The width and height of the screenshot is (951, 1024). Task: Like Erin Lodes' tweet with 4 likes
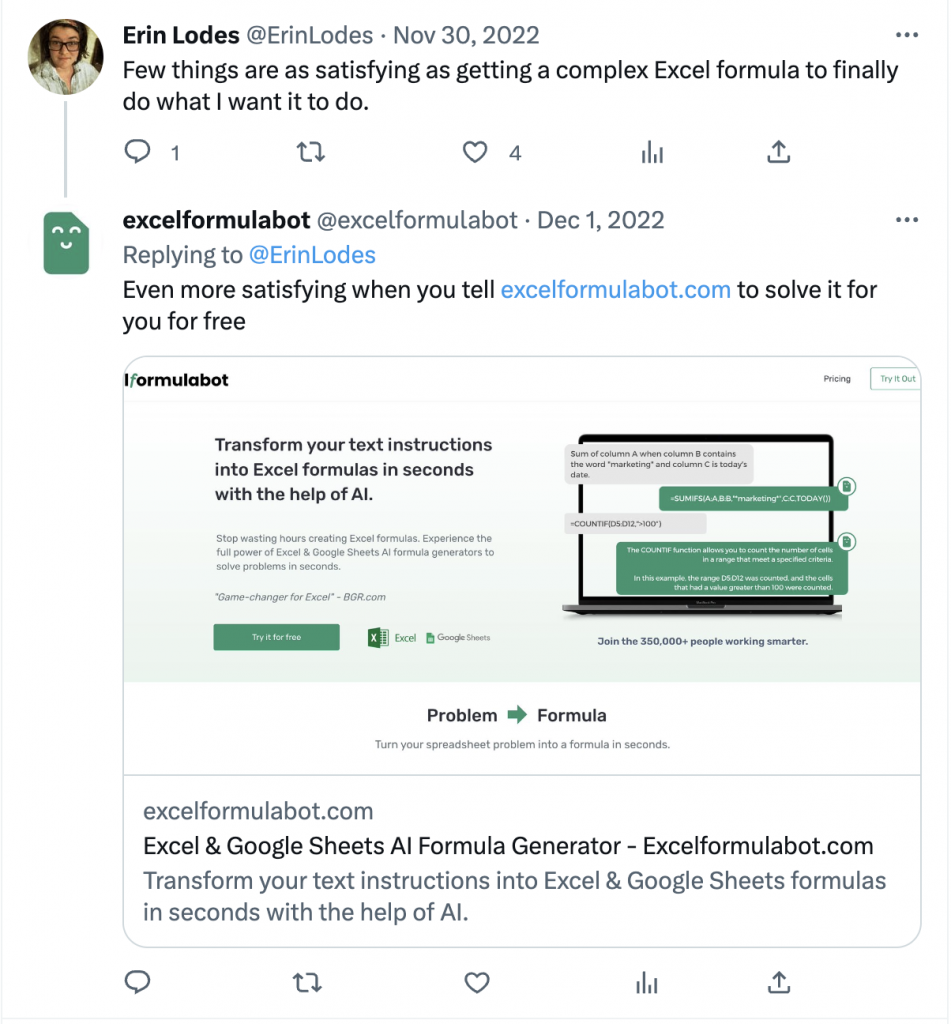click(x=475, y=152)
